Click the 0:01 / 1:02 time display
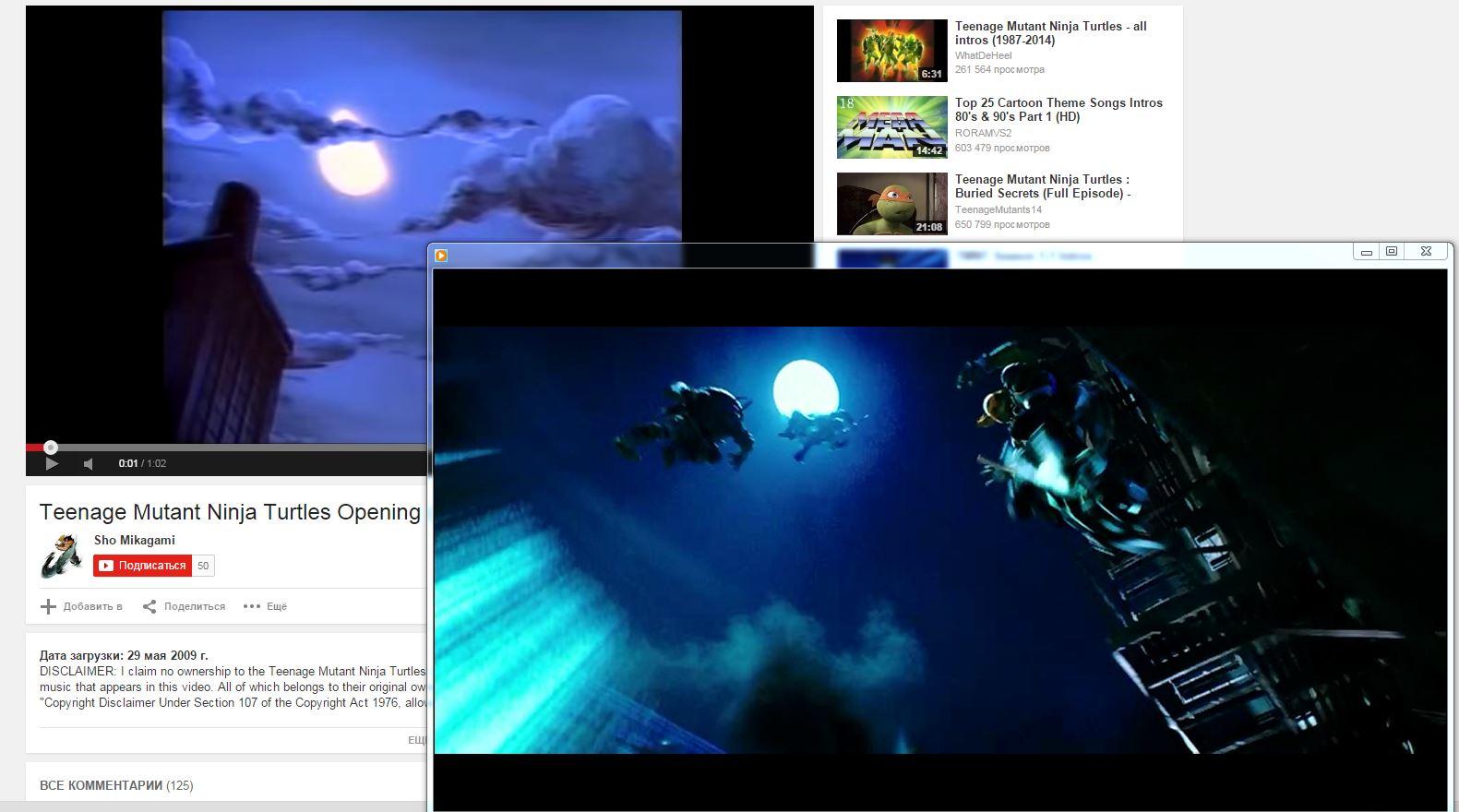The width and height of the screenshot is (1459, 812). click(x=142, y=463)
